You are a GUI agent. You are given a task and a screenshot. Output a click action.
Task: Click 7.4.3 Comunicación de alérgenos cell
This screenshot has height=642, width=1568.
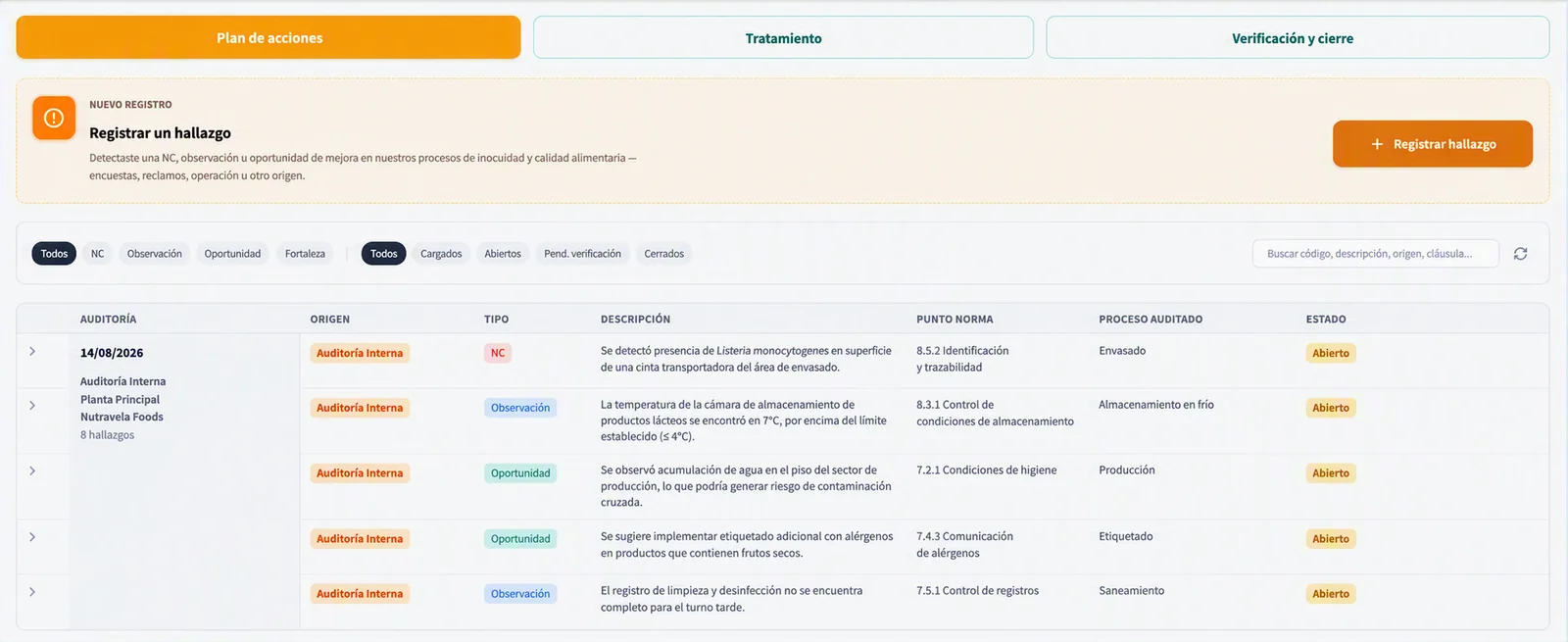964,545
